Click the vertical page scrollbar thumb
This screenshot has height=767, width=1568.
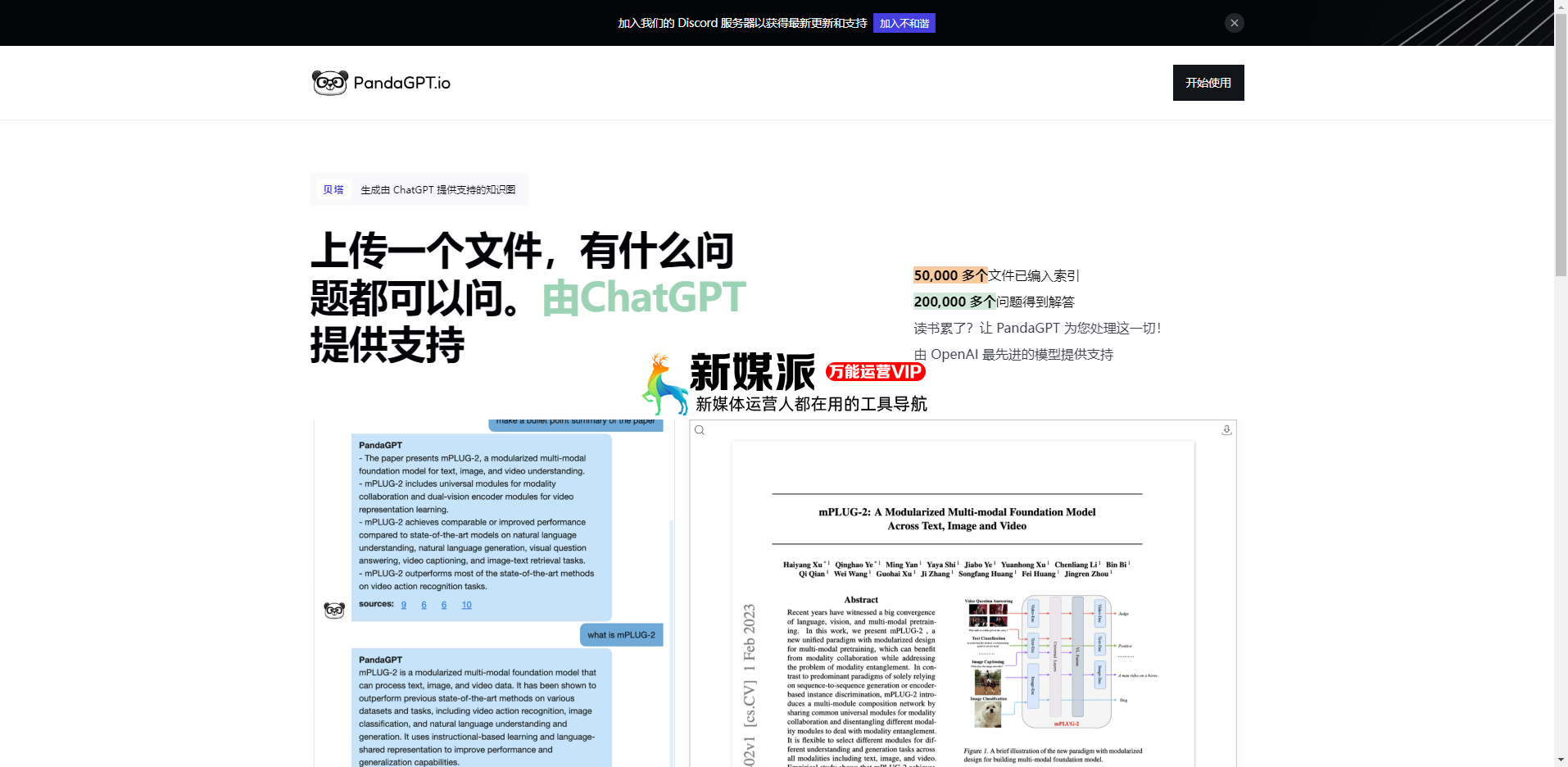1561,144
